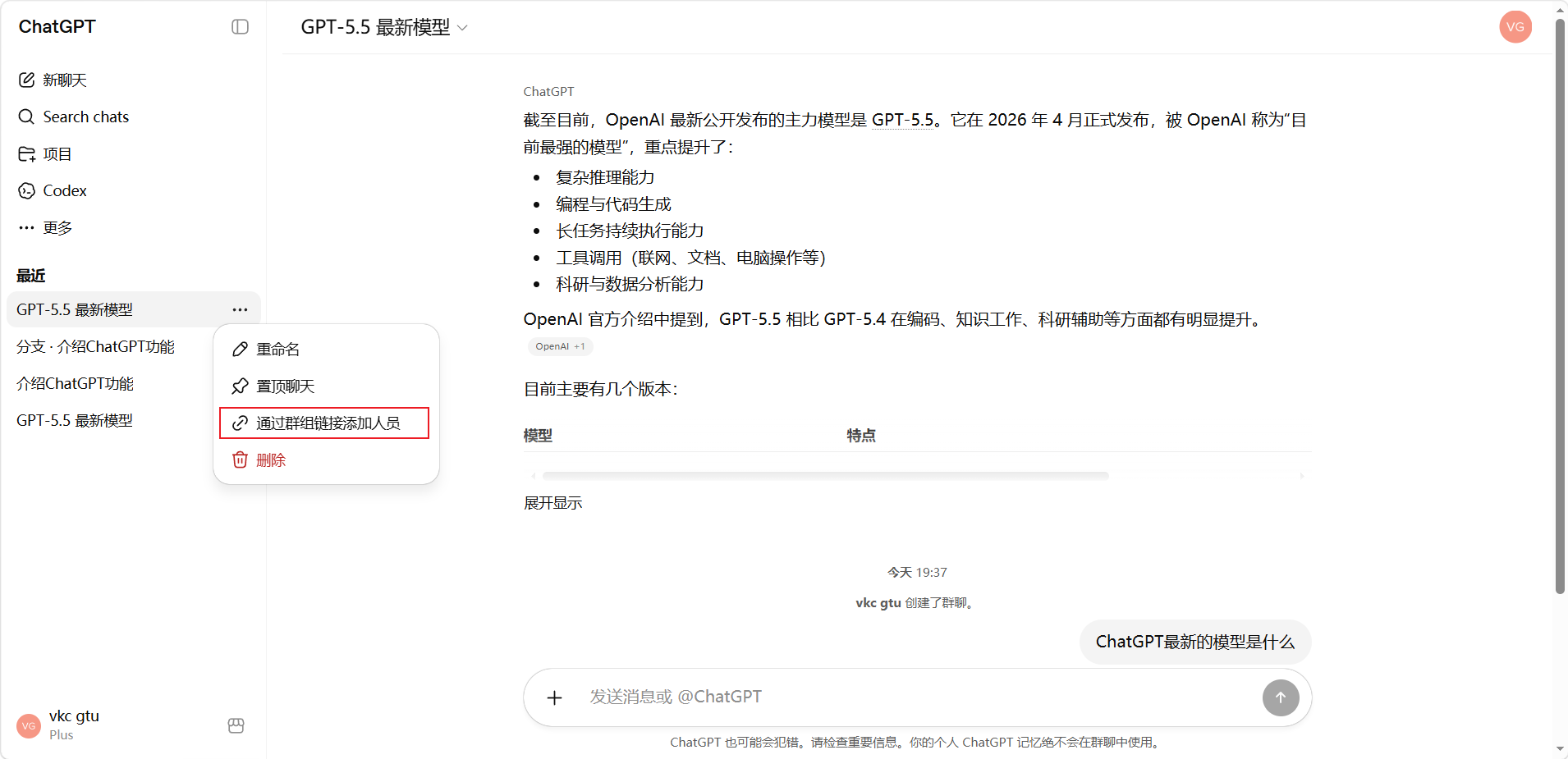This screenshot has width=1568, height=759.
Task: Click the notice vkc gtu 创建了群聊
Action: (917, 603)
